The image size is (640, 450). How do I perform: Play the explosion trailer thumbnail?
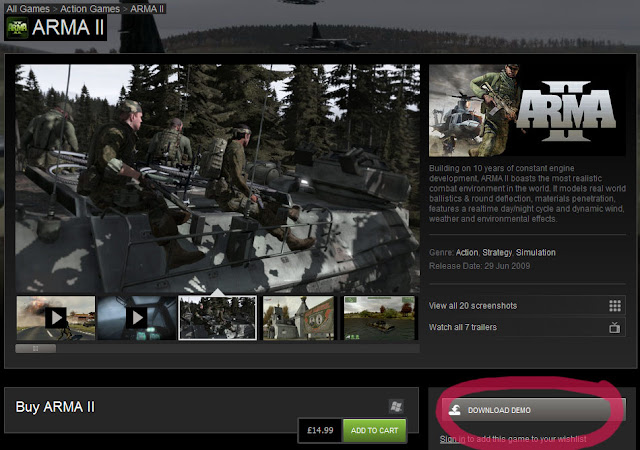56,318
